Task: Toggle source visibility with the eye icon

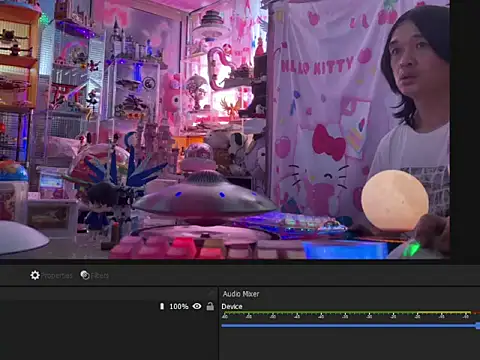Action: pyautogui.click(x=197, y=306)
